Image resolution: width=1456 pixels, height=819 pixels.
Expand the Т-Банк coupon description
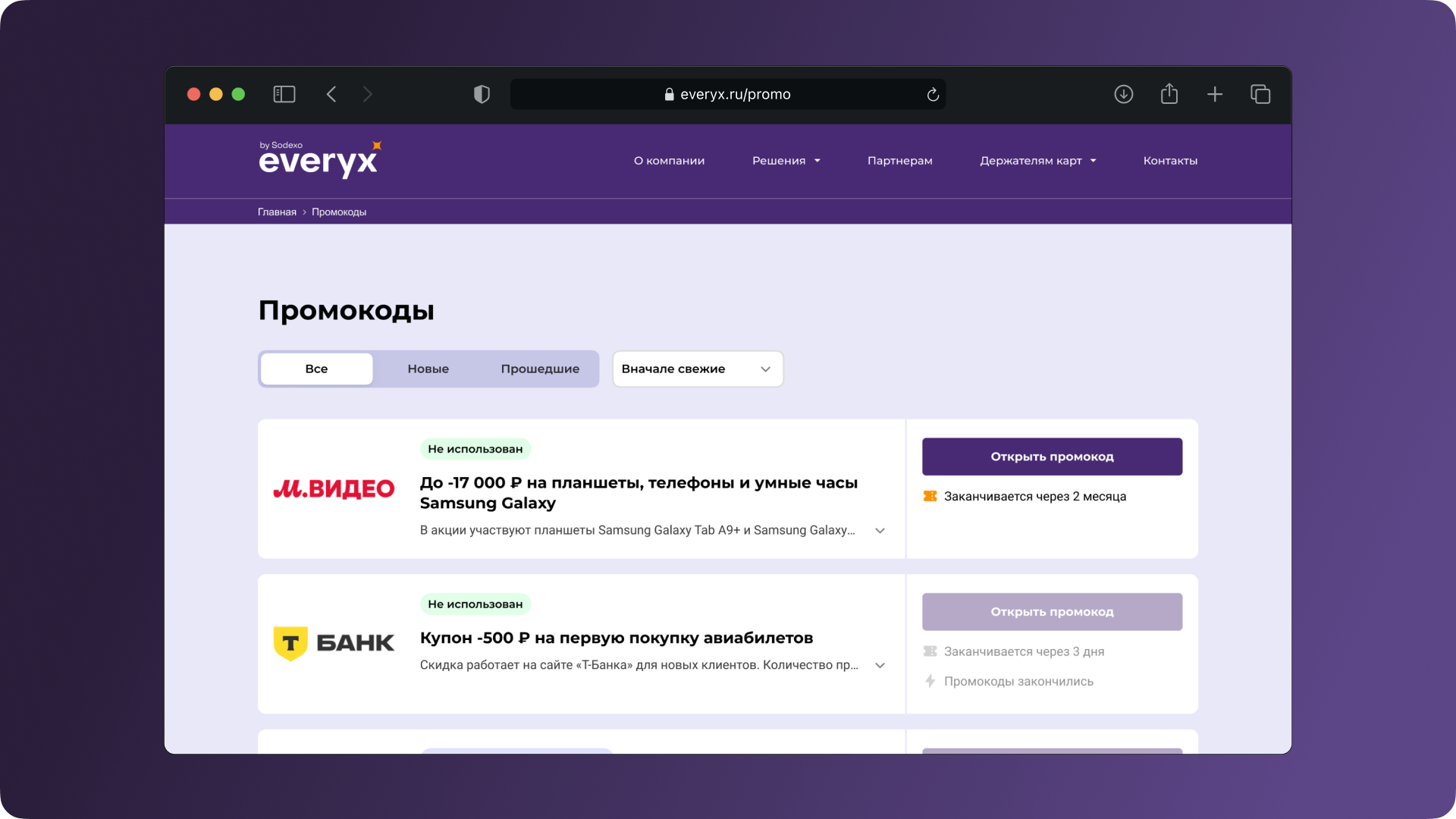pyautogui.click(x=880, y=665)
